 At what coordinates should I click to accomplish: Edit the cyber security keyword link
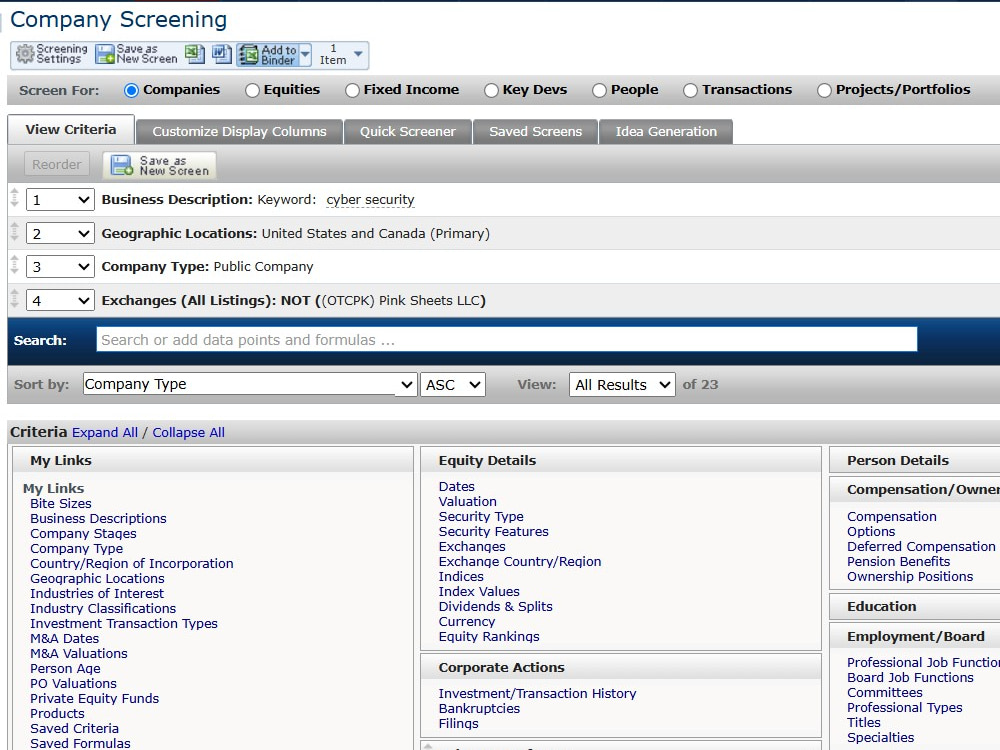[x=370, y=200]
